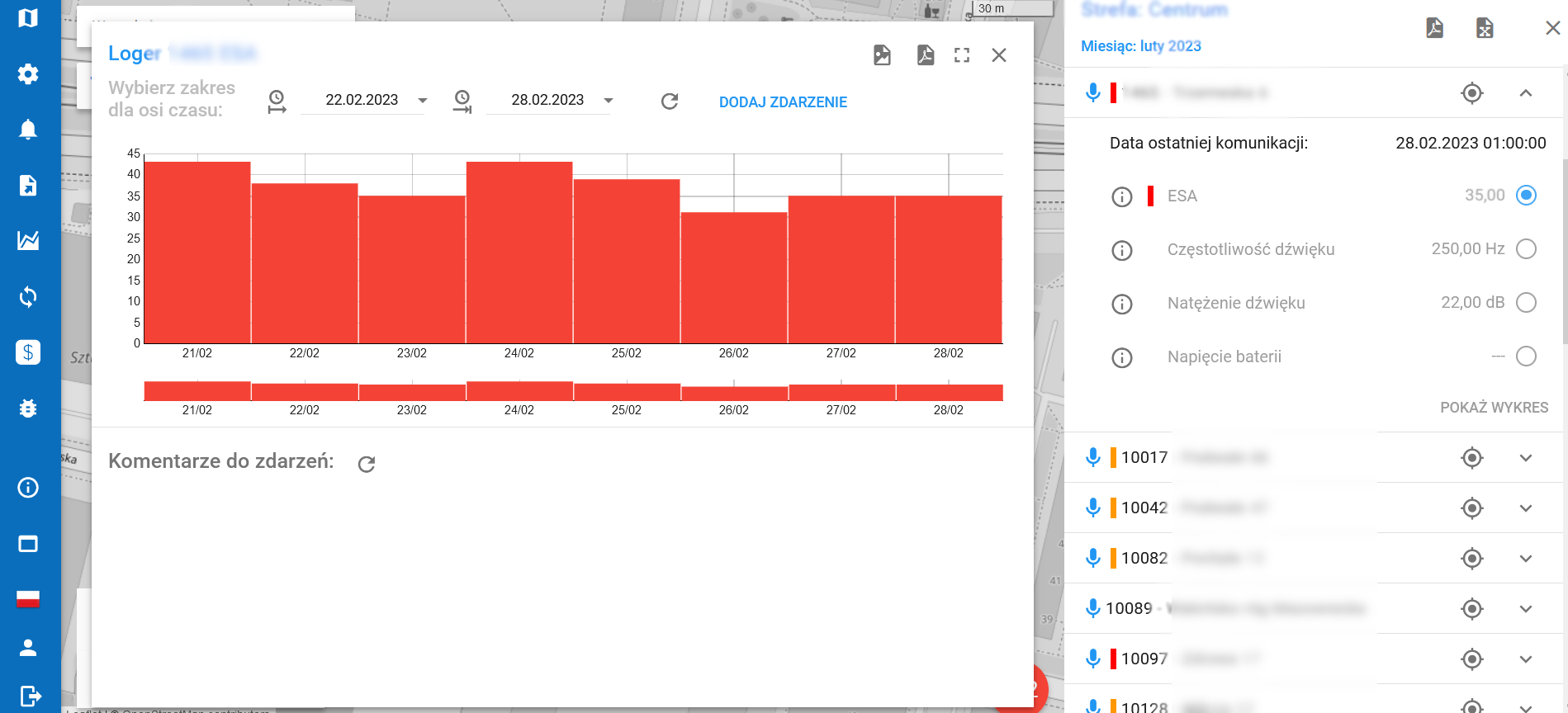Switch language using the Polish flag
The width and height of the screenshot is (1568, 713).
coord(28,598)
